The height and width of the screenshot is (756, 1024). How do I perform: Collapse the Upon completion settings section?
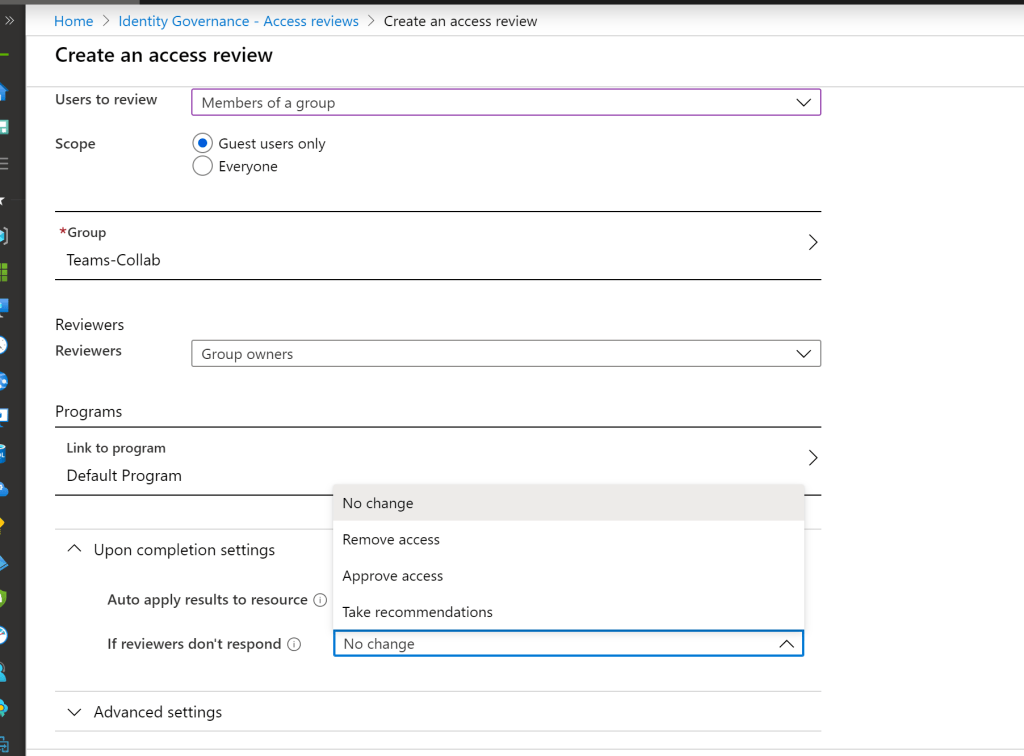(74, 549)
